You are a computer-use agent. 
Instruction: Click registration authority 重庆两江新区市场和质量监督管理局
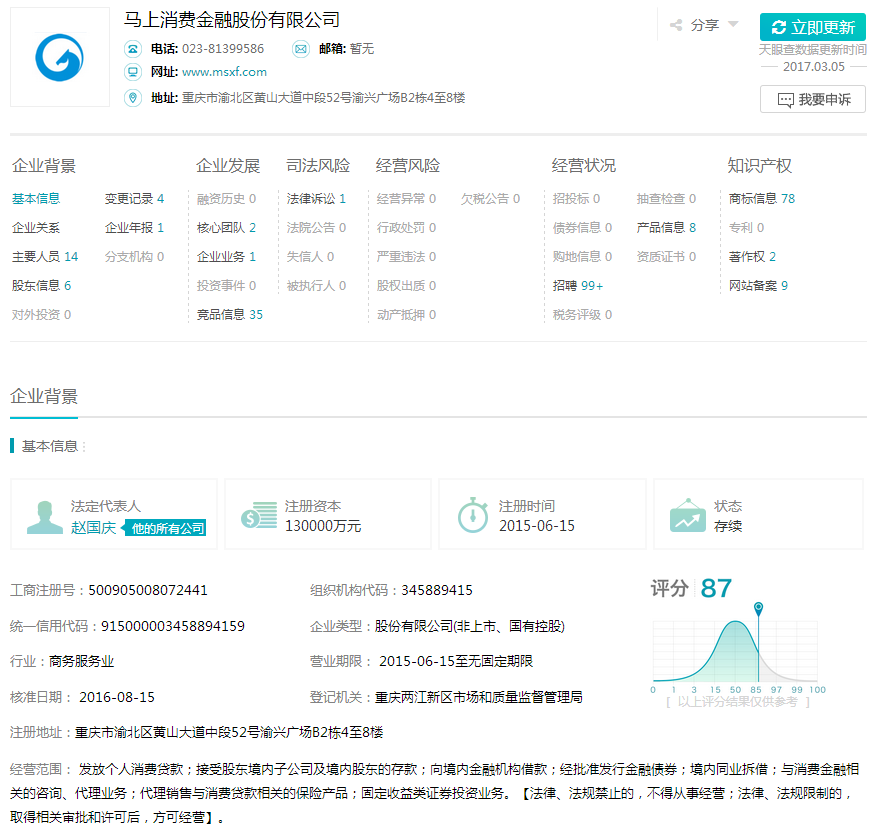click(x=479, y=697)
